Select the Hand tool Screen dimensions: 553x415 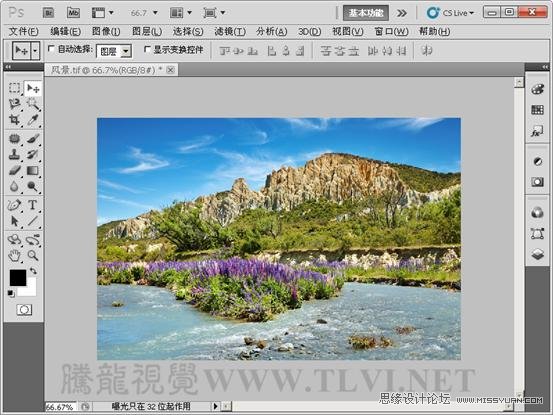[x=14, y=256]
